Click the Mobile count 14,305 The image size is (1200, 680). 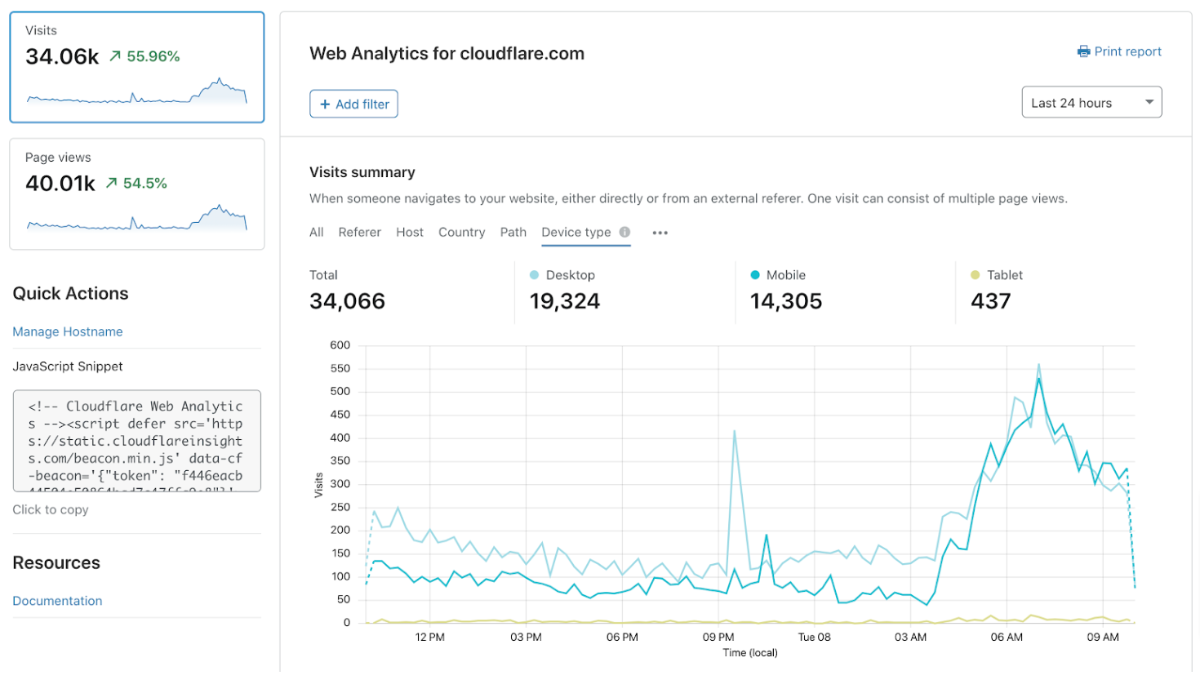(786, 301)
